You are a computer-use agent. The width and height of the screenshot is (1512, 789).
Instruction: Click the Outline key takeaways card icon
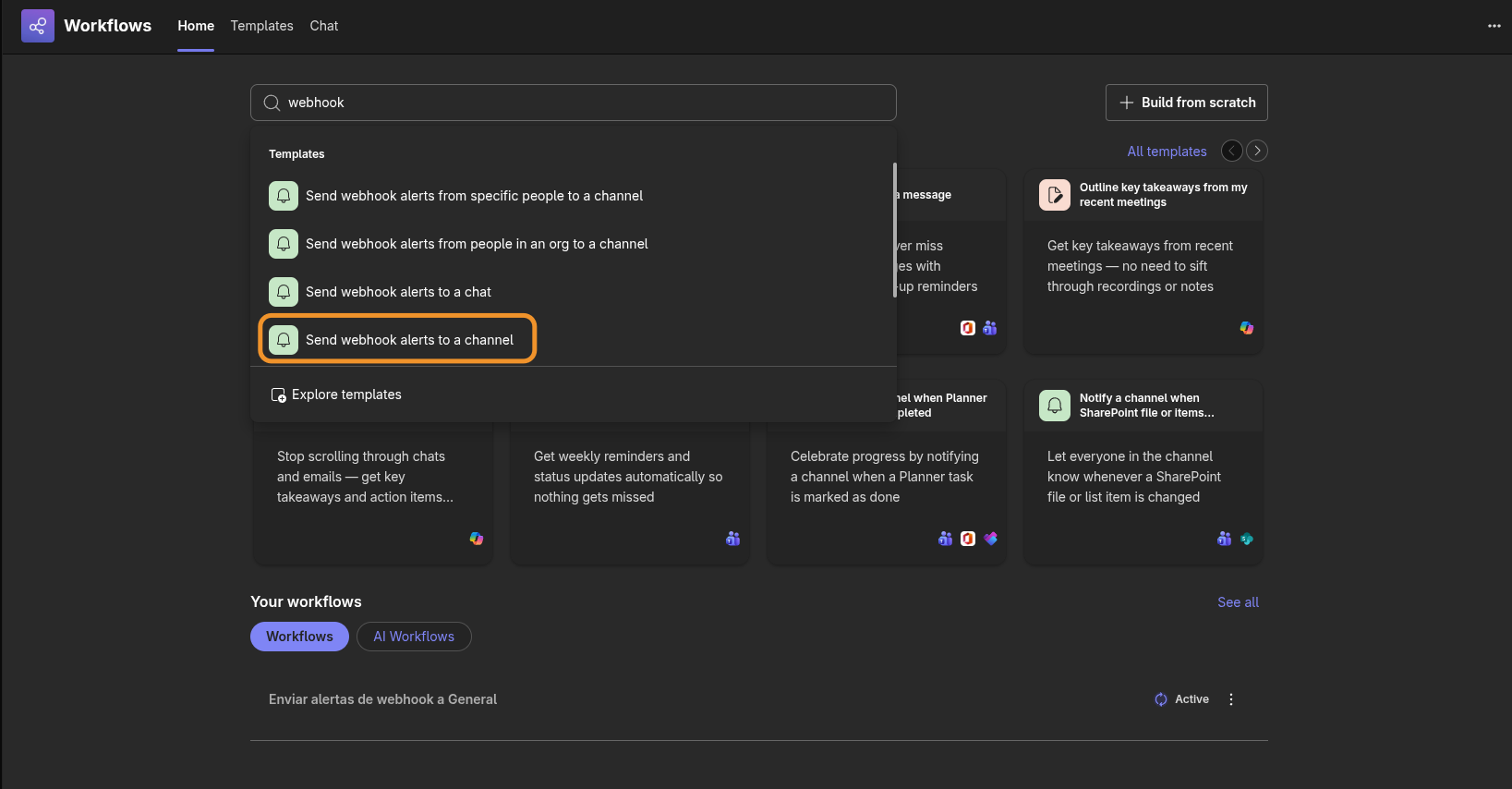pyautogui.click(x=1055, y=195)
